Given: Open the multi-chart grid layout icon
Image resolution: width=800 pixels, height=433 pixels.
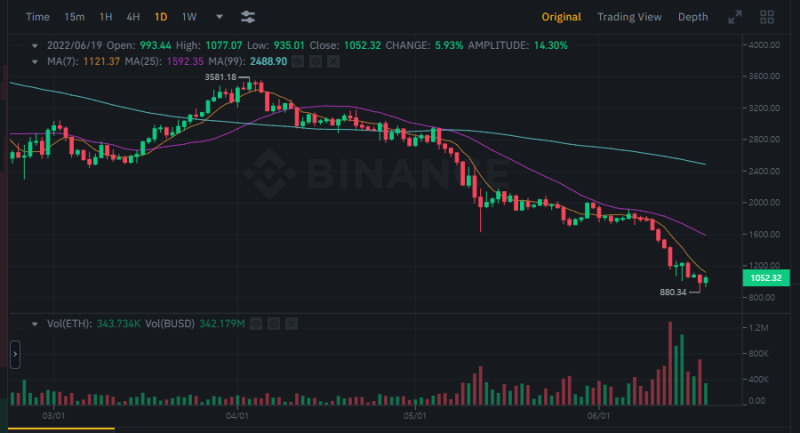Looking at the screenshot, I should click(767, 17).
